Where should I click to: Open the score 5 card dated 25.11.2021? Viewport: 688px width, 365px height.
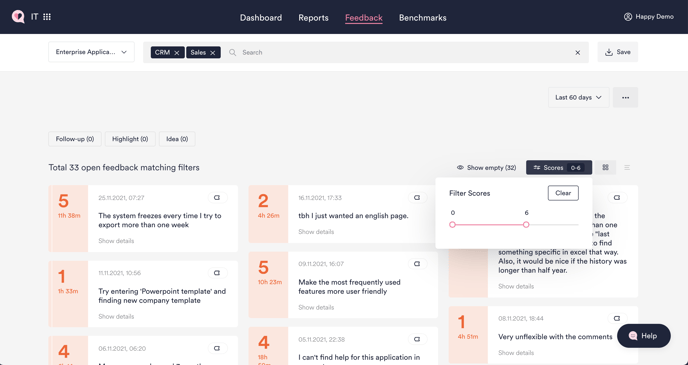pos(143,218)
